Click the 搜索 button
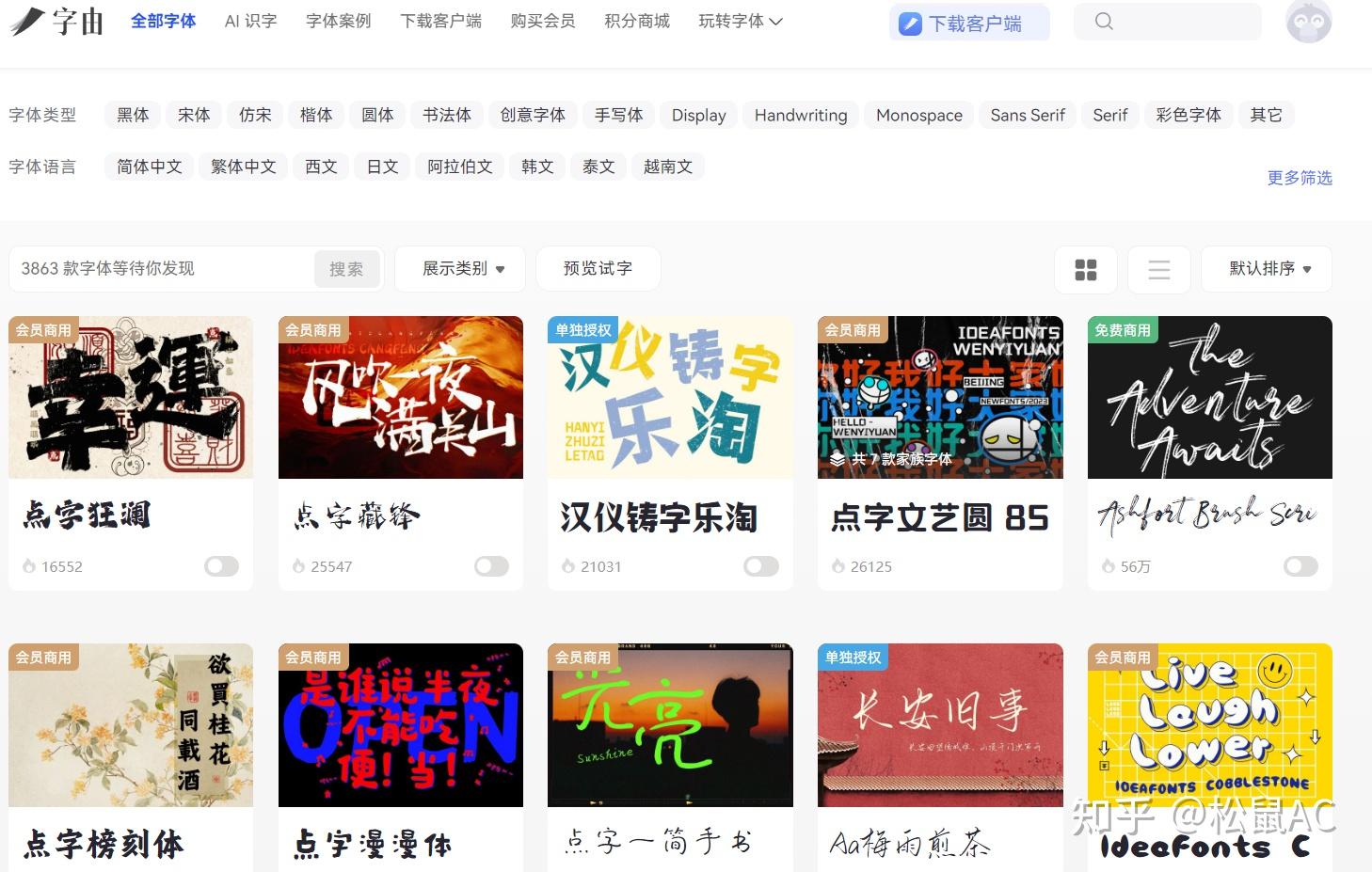Viewport: 1372px width, 872px height. point(346,269)
